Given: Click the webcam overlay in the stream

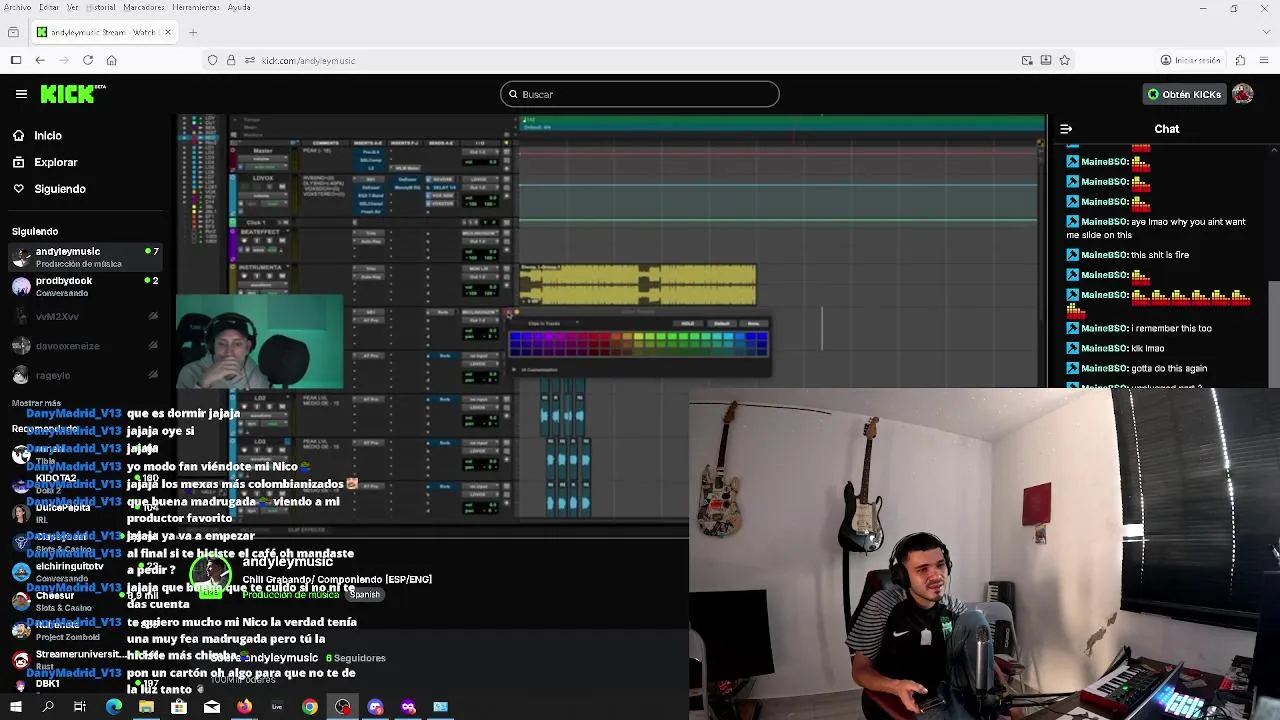Looking at the screenshot, I should coord(260,341).
